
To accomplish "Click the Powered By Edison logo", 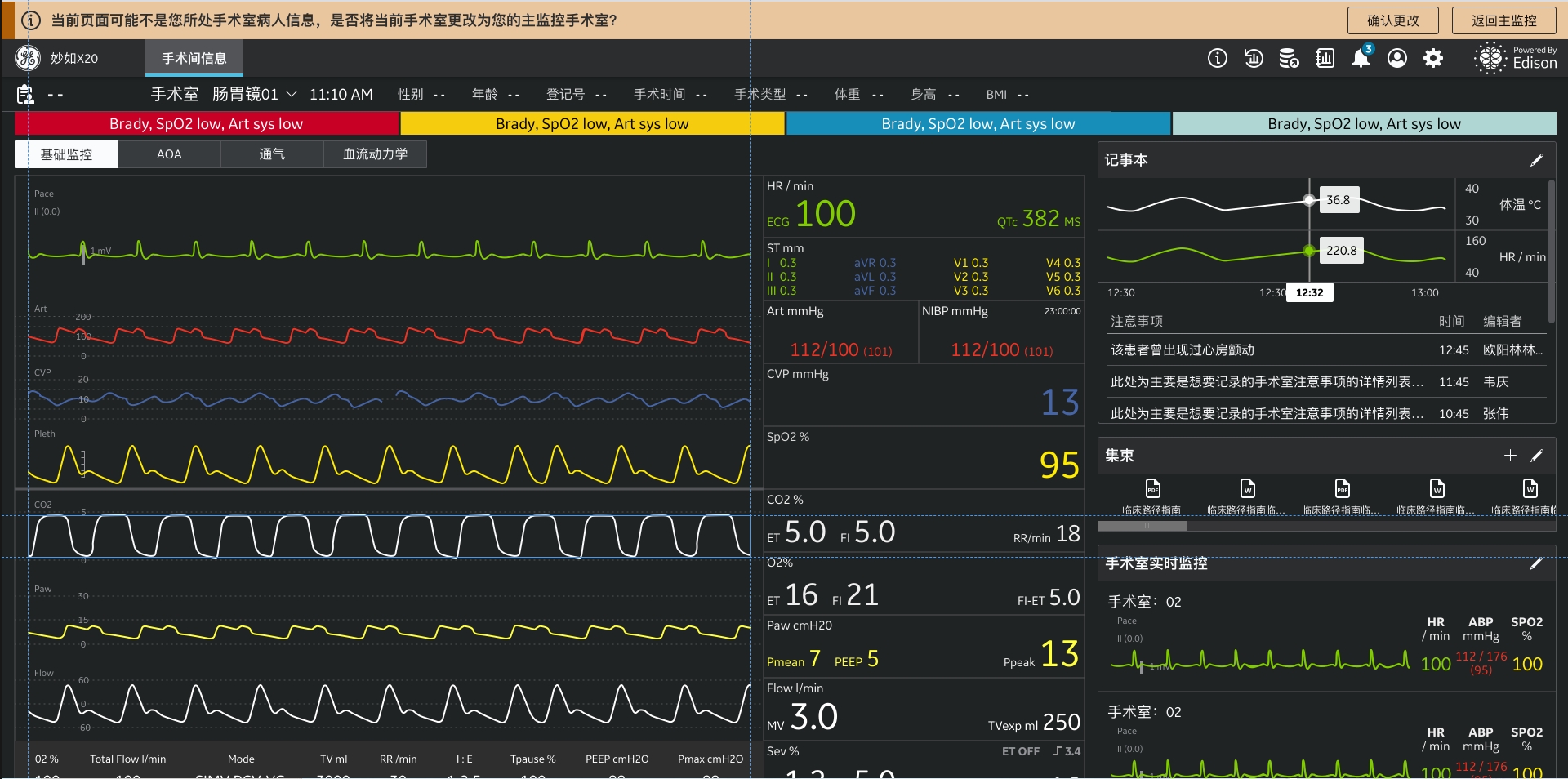I will click(x=1516, y=58).
